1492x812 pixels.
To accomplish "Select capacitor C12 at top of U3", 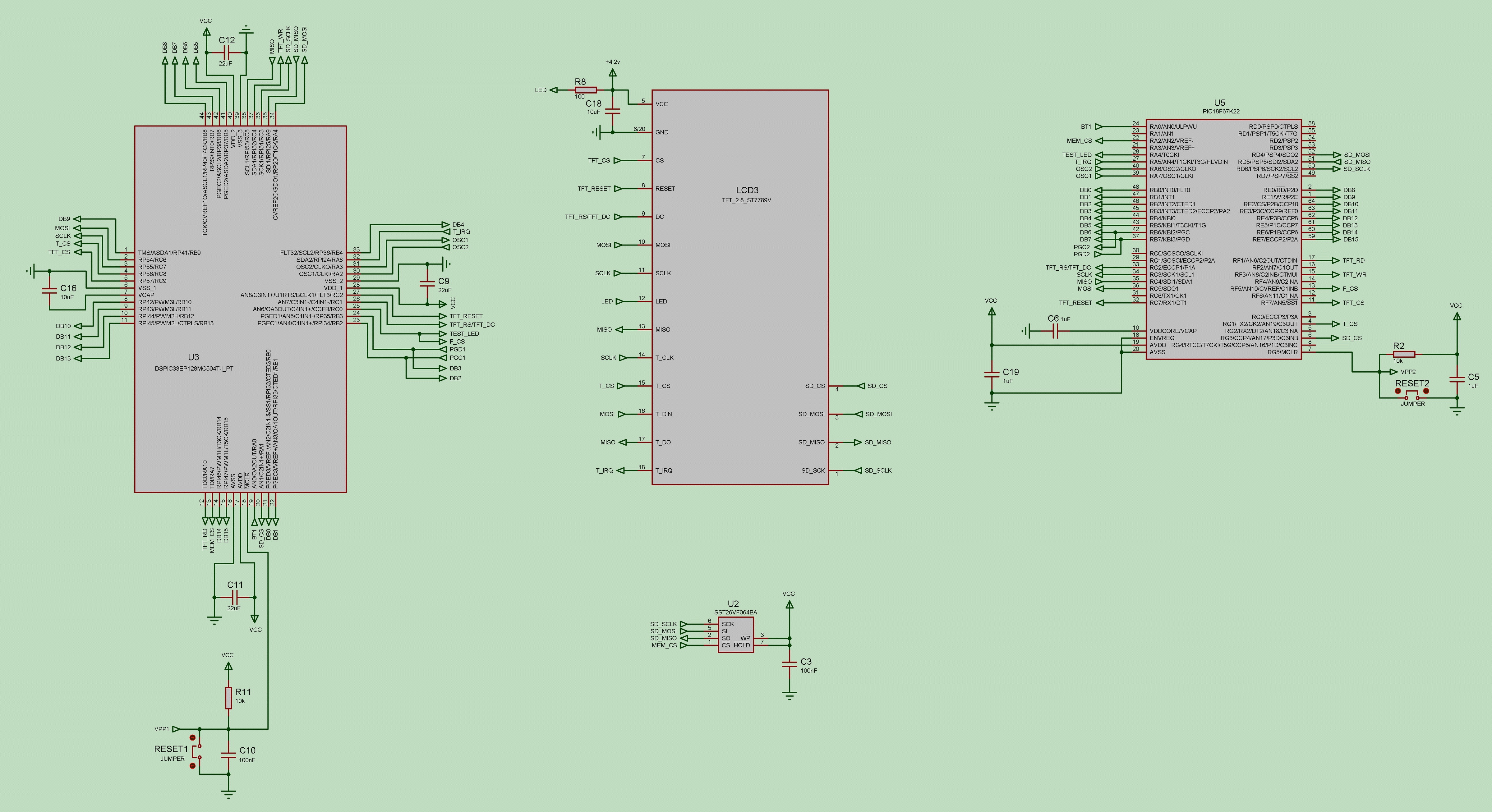I will 226,53.
